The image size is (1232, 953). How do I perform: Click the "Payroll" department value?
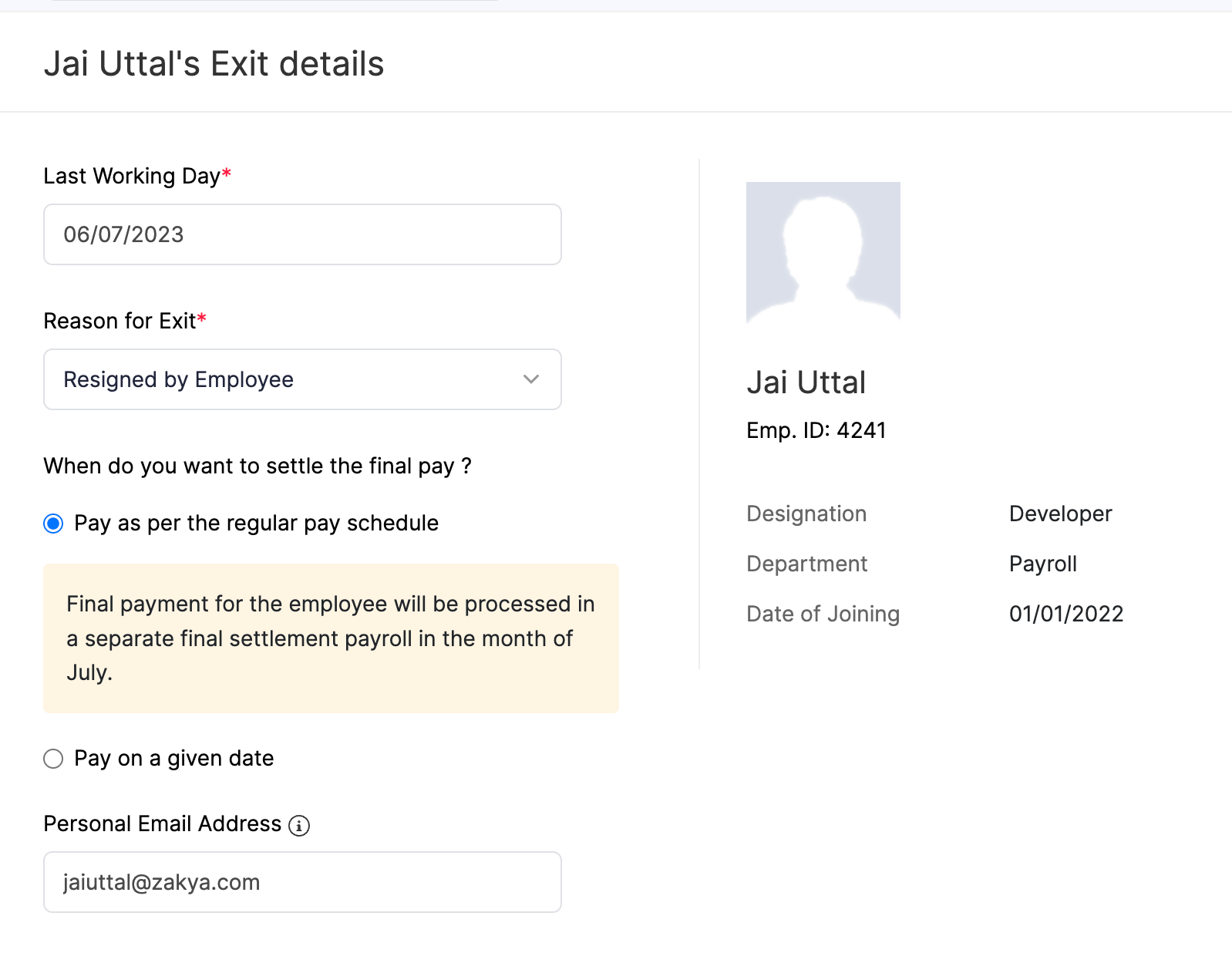(x=1042, y=564)
